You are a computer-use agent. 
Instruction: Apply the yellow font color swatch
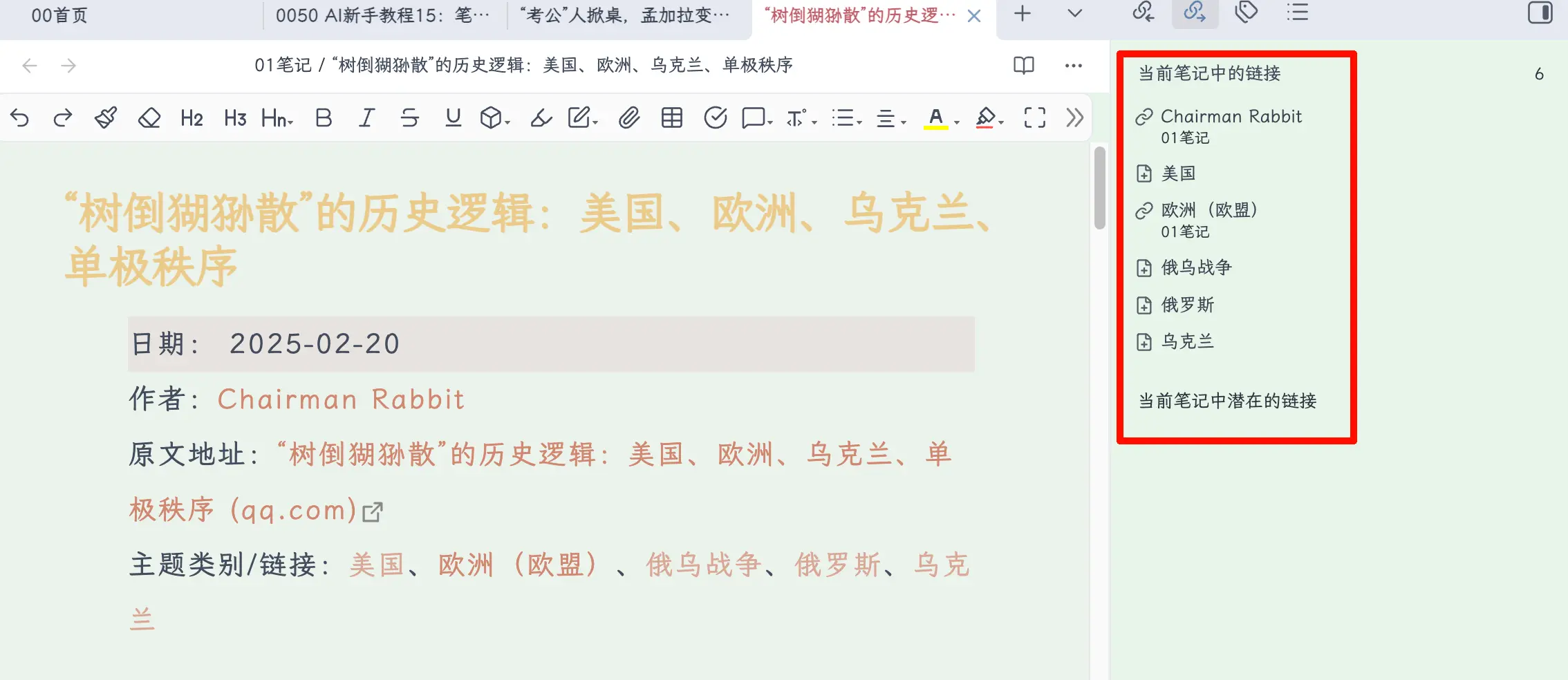(935, 118)
